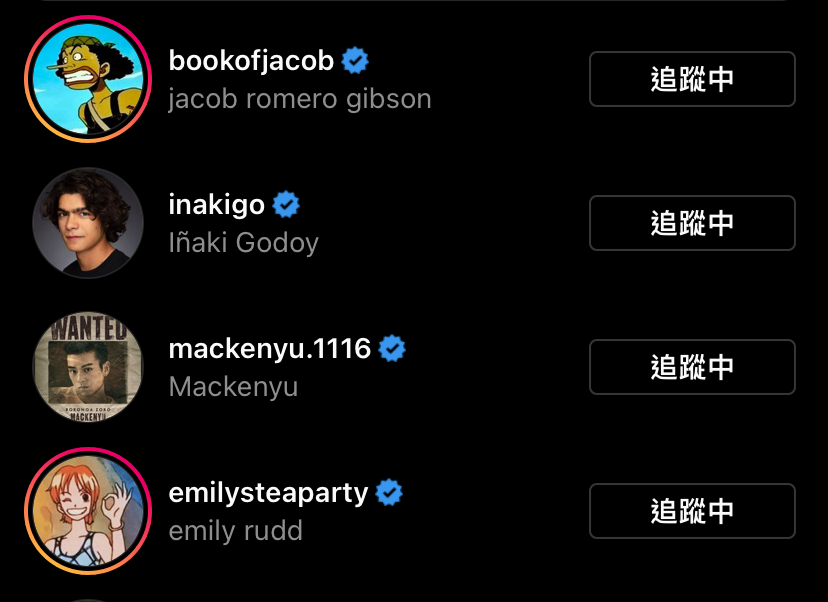Open the bookofjacob username link
Screen dimensions: 828x602
click(x=251, y=61)
